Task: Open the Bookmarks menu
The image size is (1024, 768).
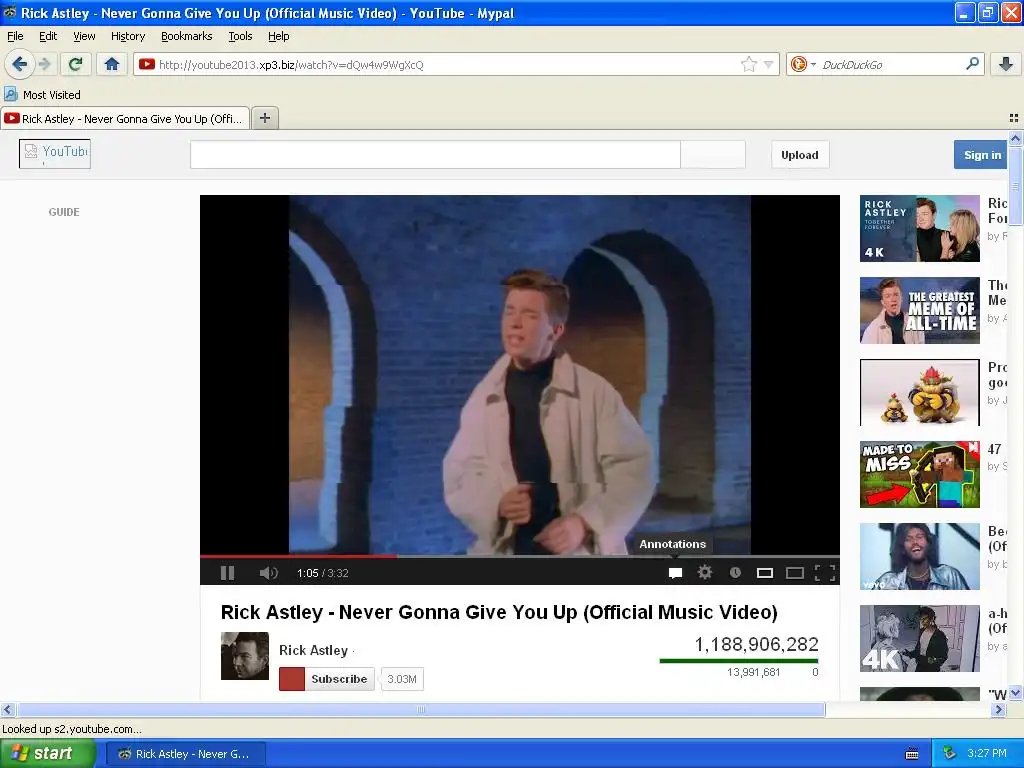Action: click(x=187, y=36)
